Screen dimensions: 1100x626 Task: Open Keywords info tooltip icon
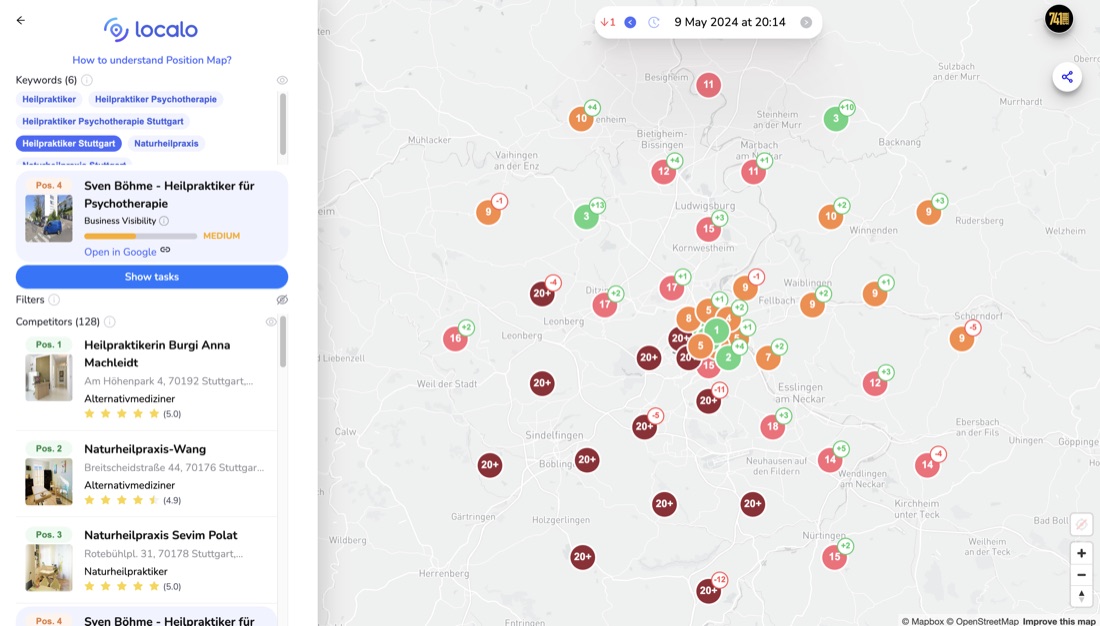[86, 80]
